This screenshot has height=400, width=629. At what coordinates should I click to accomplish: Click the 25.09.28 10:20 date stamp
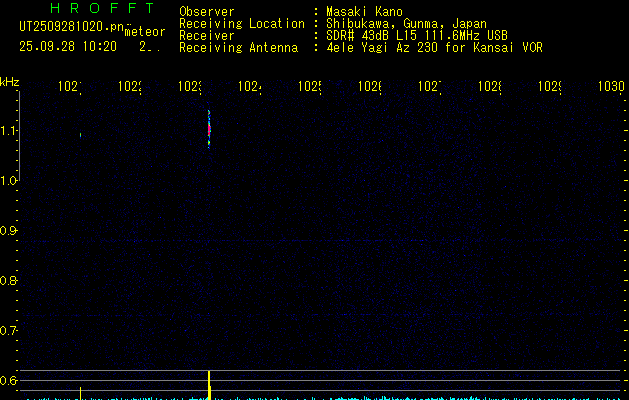point(67,46)
